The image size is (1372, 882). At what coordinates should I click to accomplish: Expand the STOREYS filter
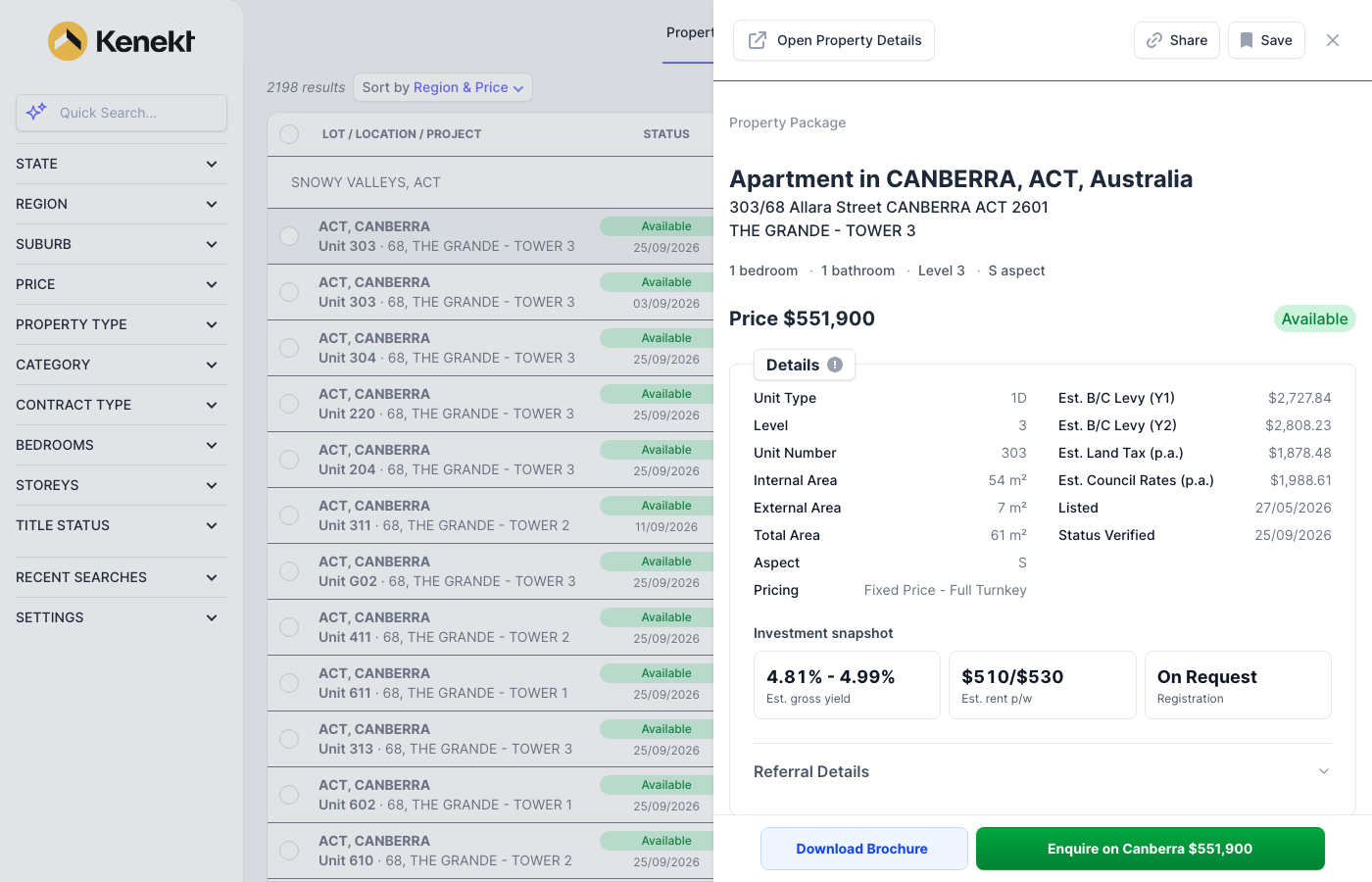point(122,485)
